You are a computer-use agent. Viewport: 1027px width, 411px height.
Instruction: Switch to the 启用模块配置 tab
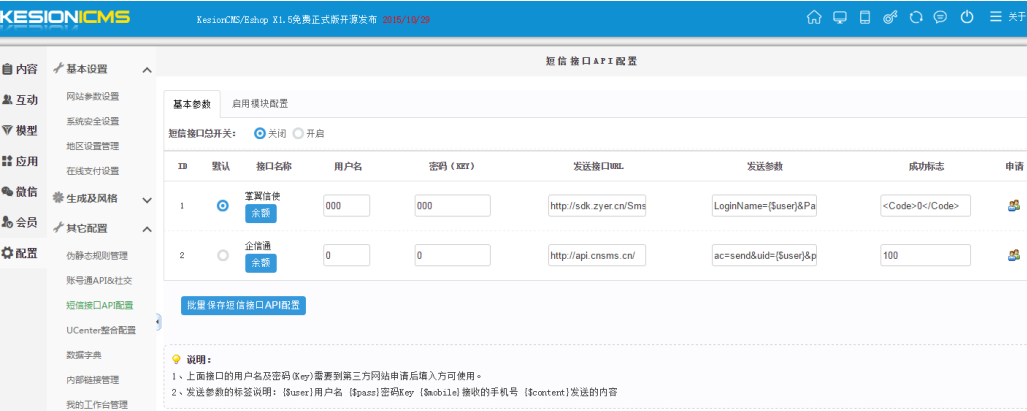coord(259,104)
